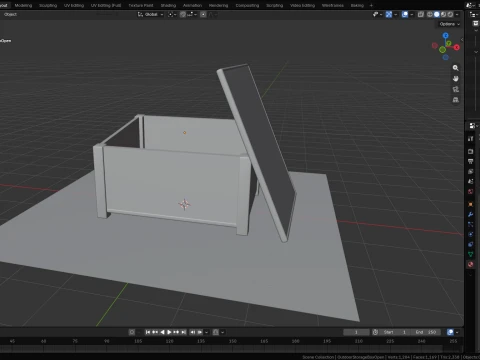The height and width of the screenshot is (360, 480).
Task: Open the Modifiers wrench tab
Action: pos(470,214)
